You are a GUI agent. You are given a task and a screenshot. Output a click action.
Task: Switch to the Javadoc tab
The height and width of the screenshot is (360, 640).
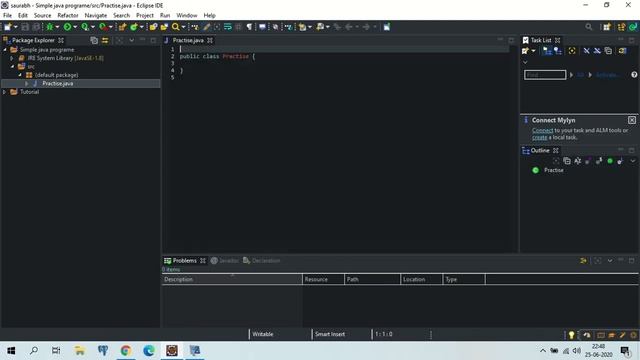click(x=225, y=260)
